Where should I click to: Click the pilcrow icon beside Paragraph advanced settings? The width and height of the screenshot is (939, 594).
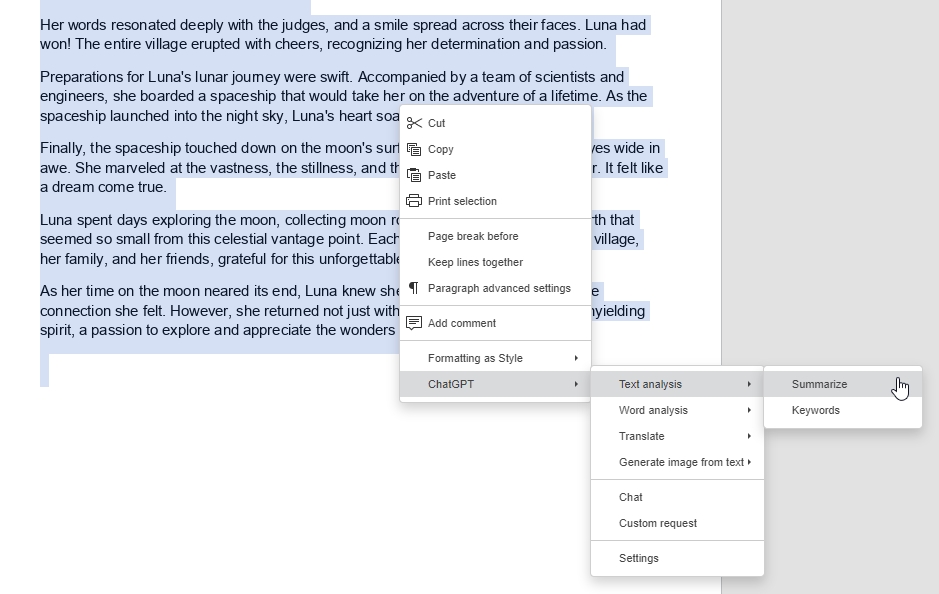(x=415, y=288)
